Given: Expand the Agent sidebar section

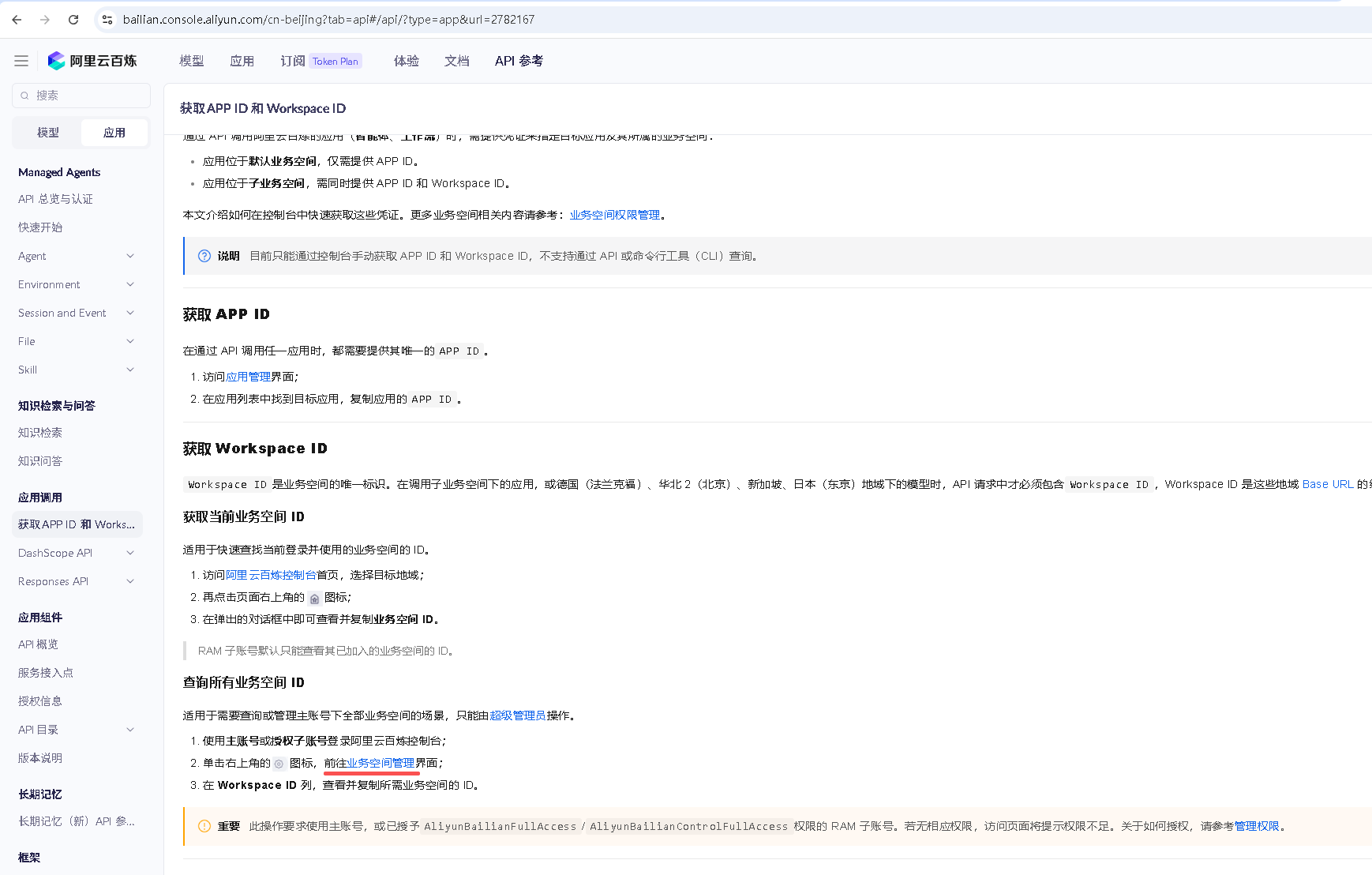Looking at the screenshot, I should coord(130,256).
